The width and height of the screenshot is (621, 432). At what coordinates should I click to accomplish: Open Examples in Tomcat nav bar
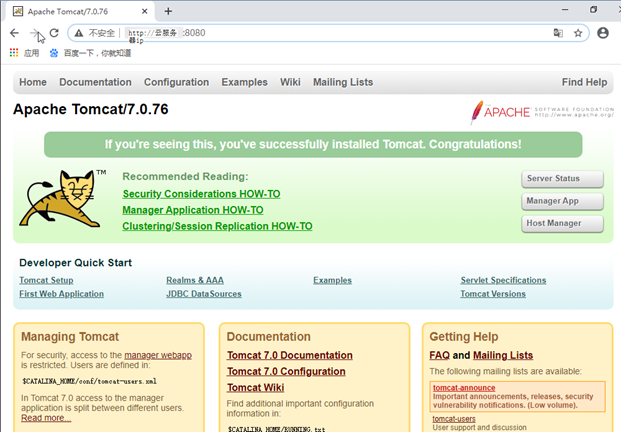pyautogui.click(x=244, y=82)
